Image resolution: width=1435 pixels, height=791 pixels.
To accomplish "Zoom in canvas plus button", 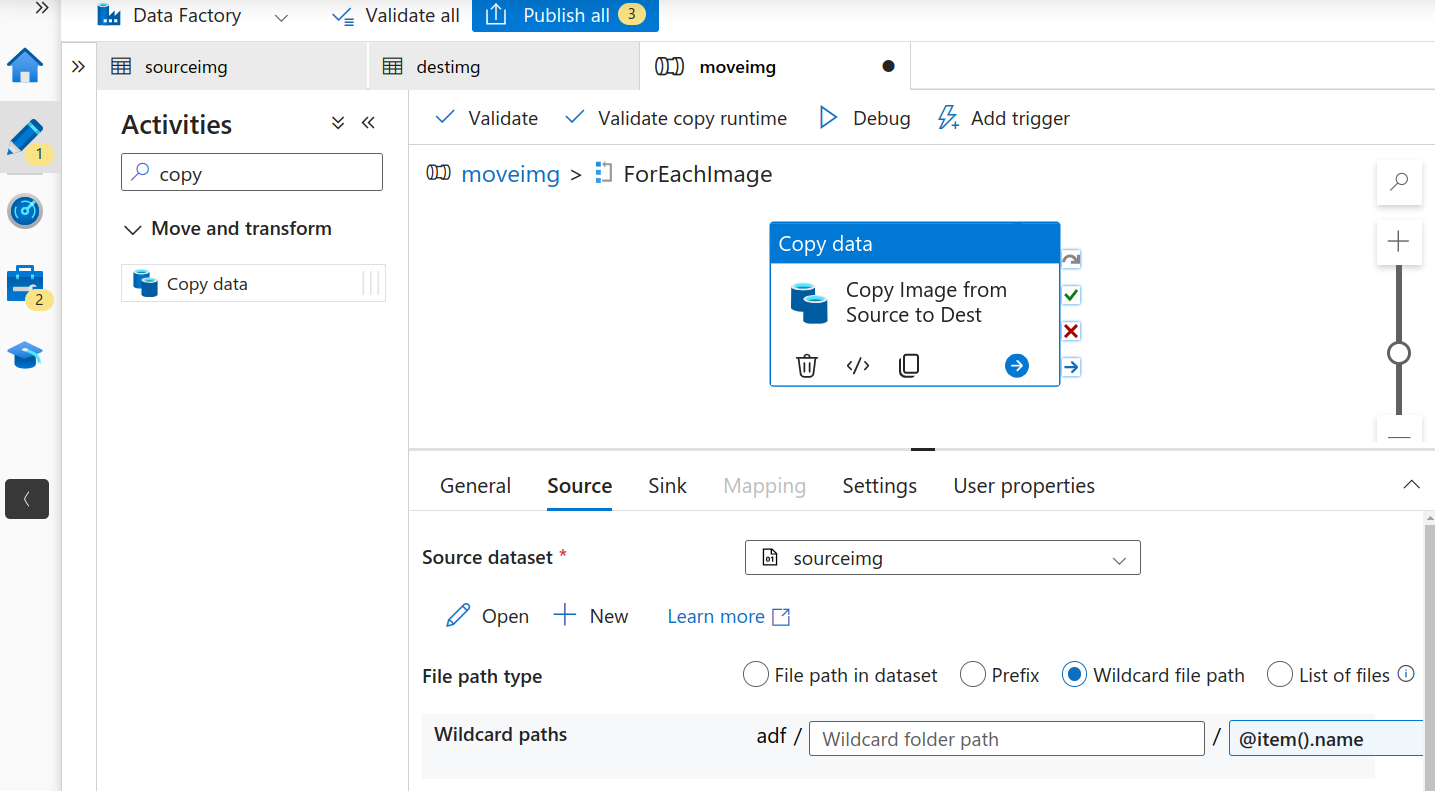I will [x=1399, y=242].
